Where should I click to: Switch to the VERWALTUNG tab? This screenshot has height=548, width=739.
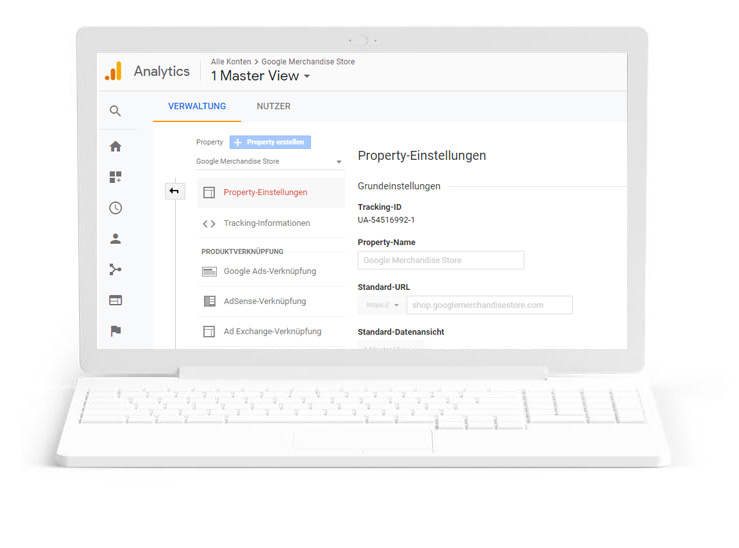pyautogui.click(x=197, y=106)
